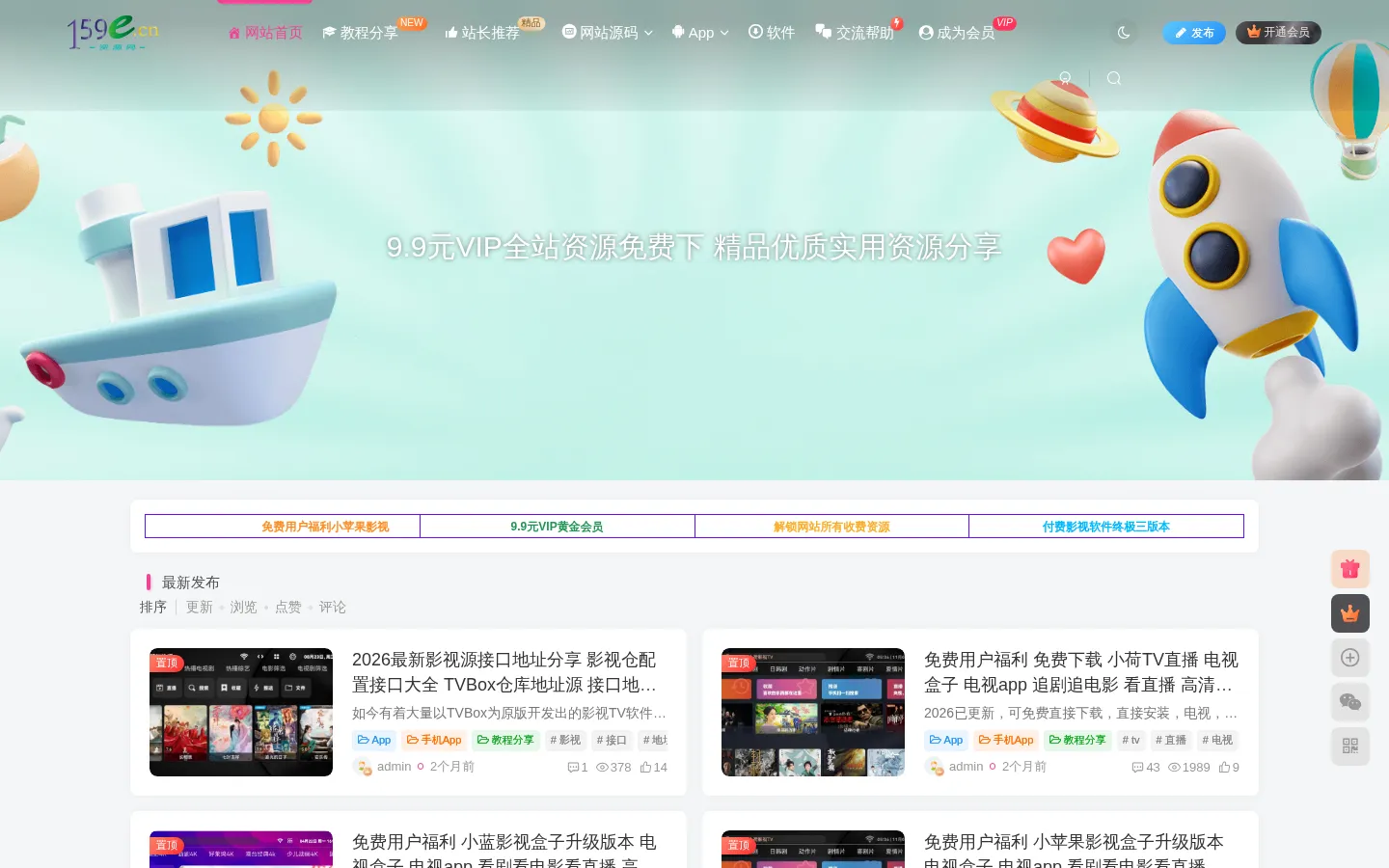Expand the 网站源码 dropdown menu
This screenshot has width=1389, height=868.
point(608,33)
